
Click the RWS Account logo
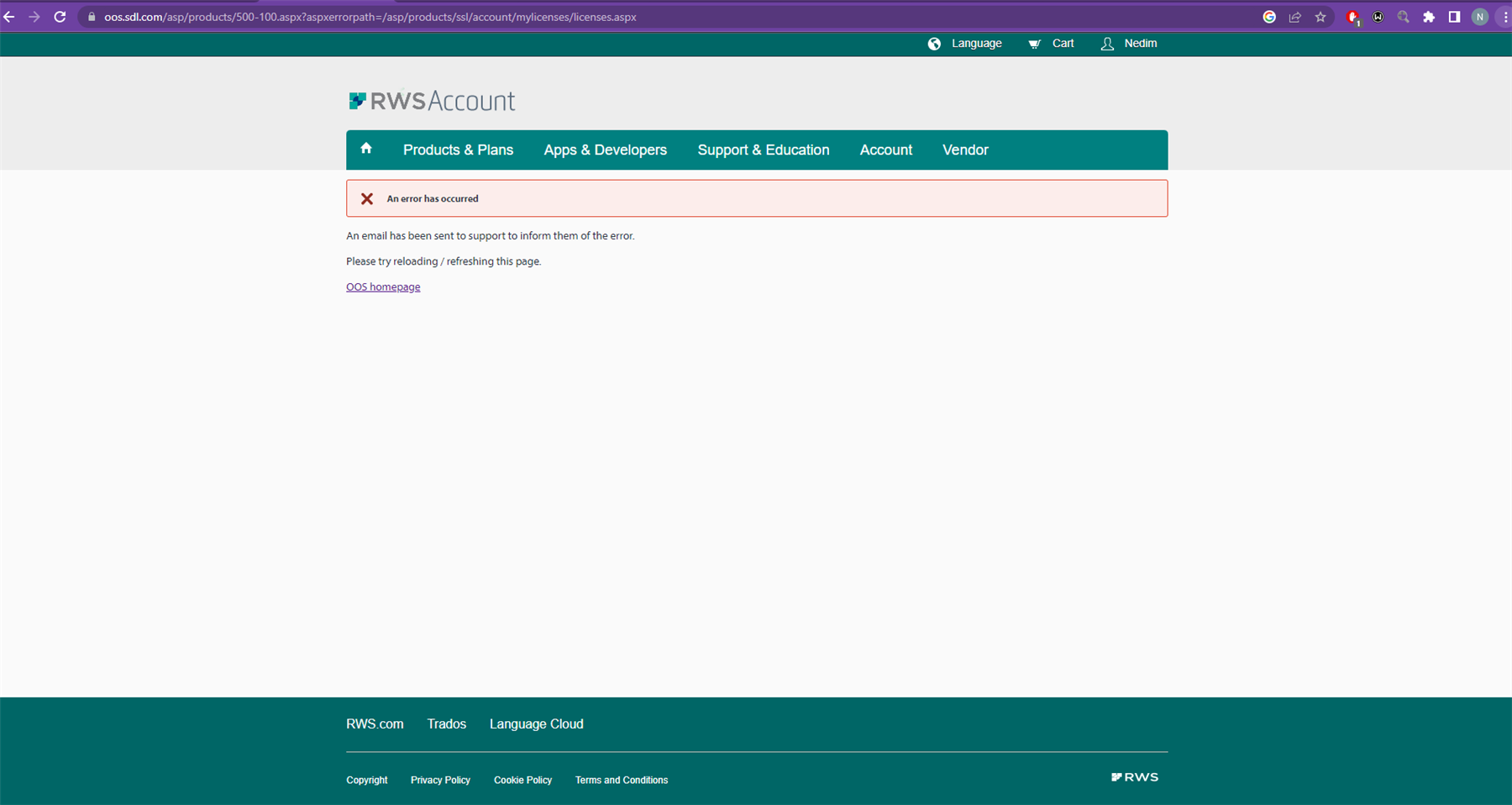pos(432,101)
